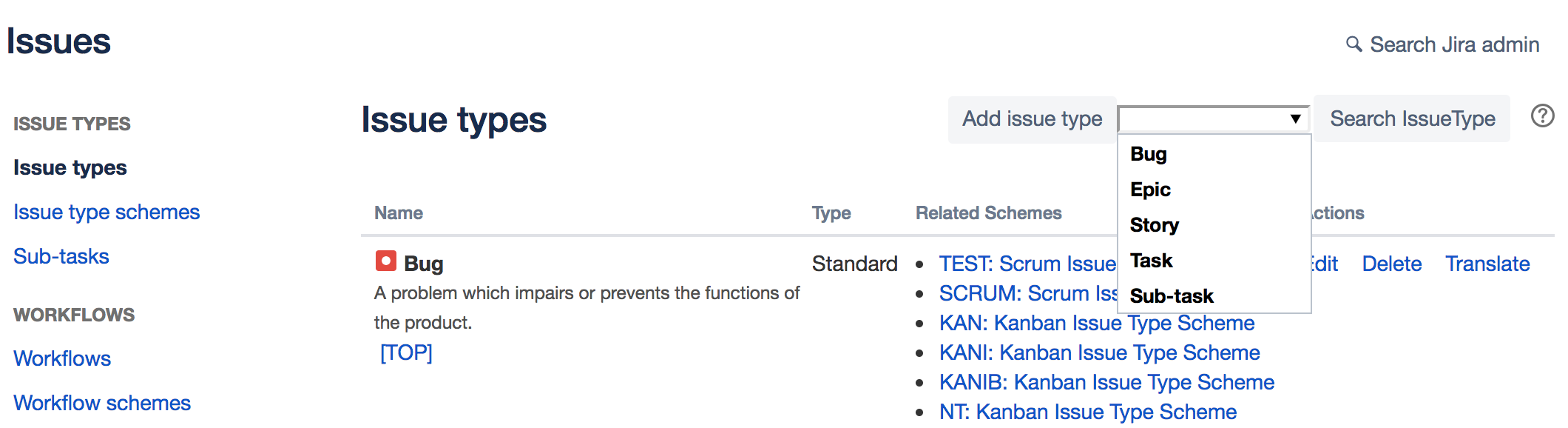The width and height of the screenshot is (1568, 428).
Task: Choose Epic in the dropdown list
Action: [1150, 190]
